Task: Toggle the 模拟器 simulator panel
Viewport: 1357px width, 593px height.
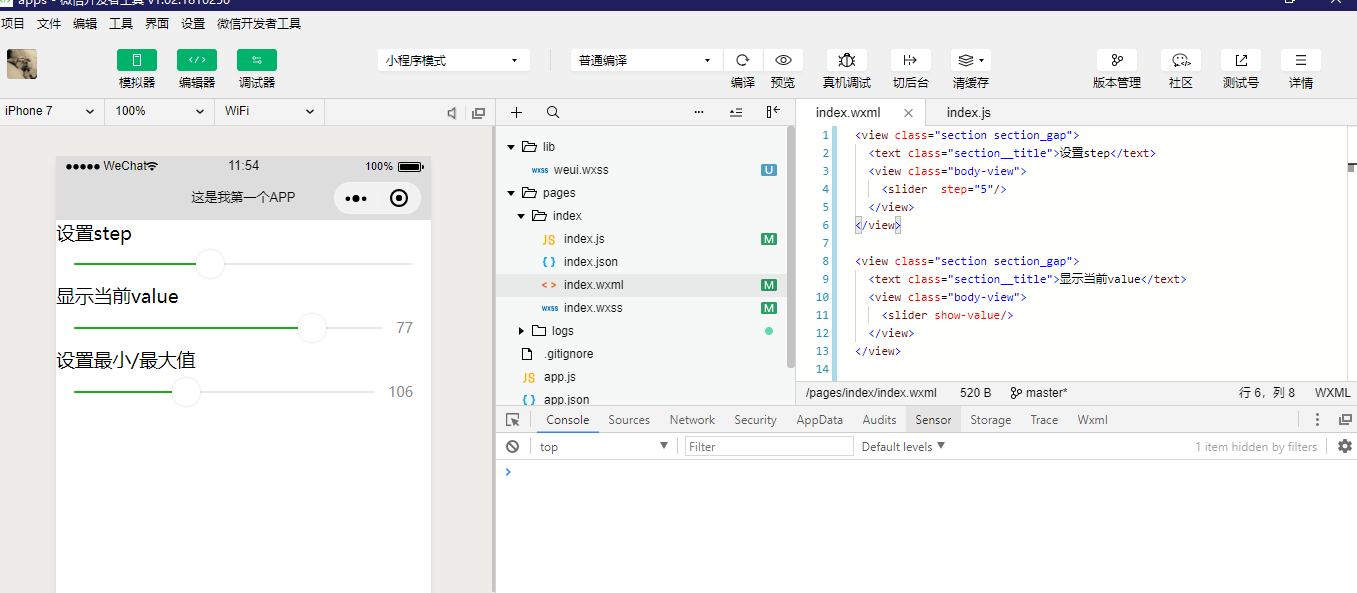Action: click(137, 60)
